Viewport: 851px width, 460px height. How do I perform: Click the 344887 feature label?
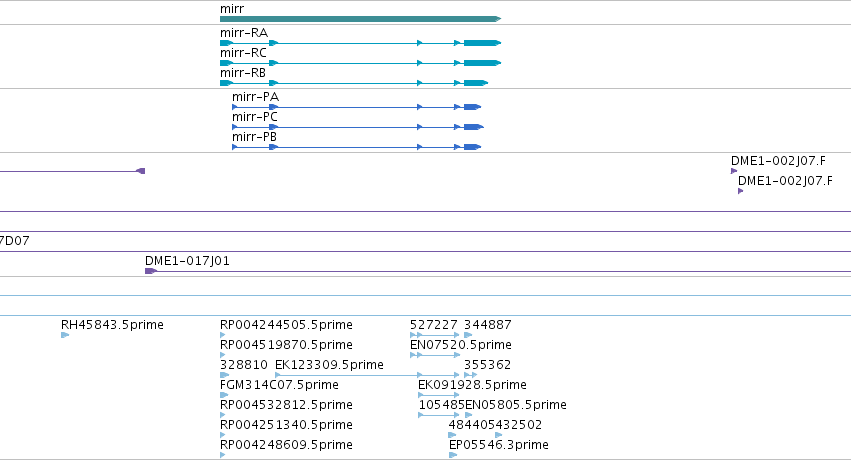click(x=487, y=325)
